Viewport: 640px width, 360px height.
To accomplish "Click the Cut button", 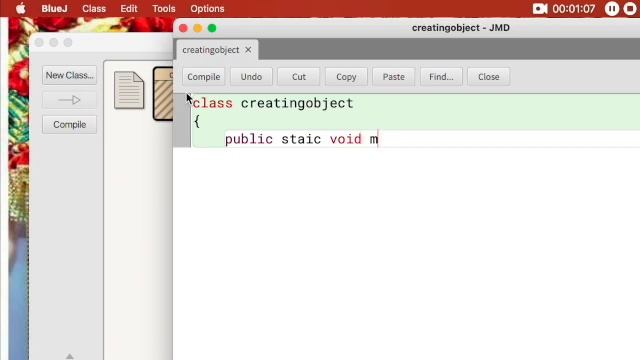I will [x=299, y=77].
